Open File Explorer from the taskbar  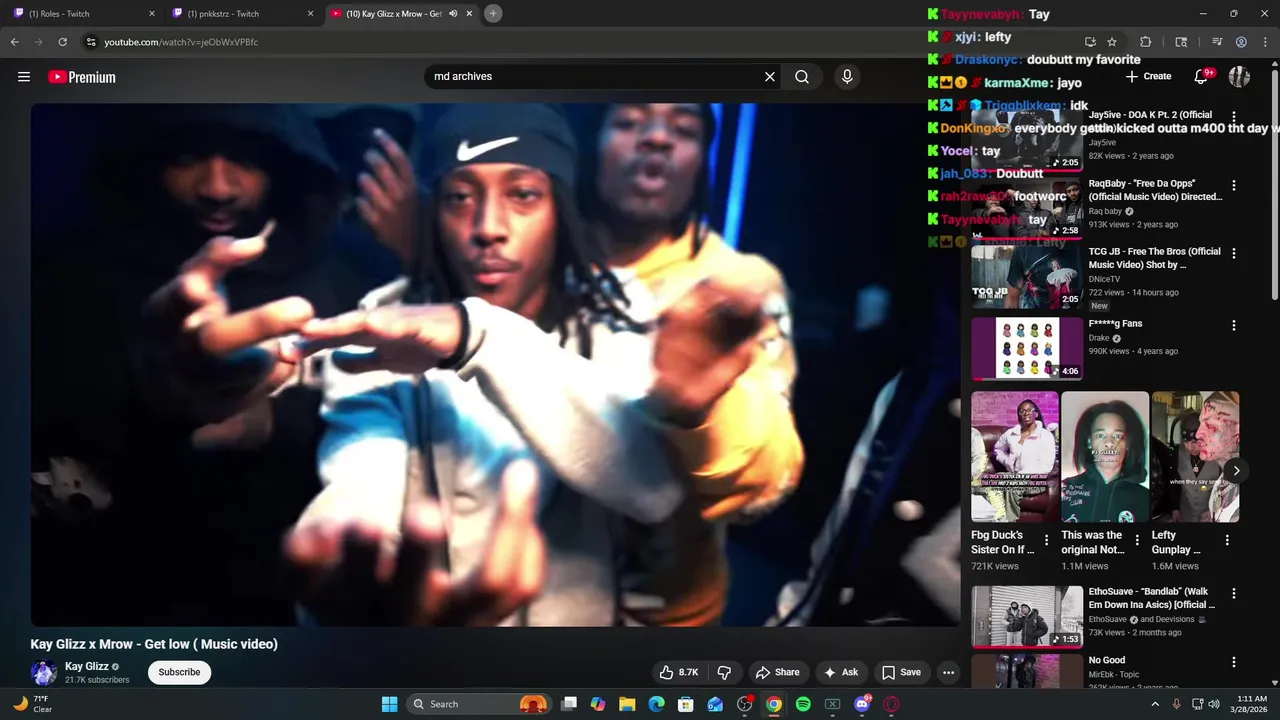(x=627, y=704)
